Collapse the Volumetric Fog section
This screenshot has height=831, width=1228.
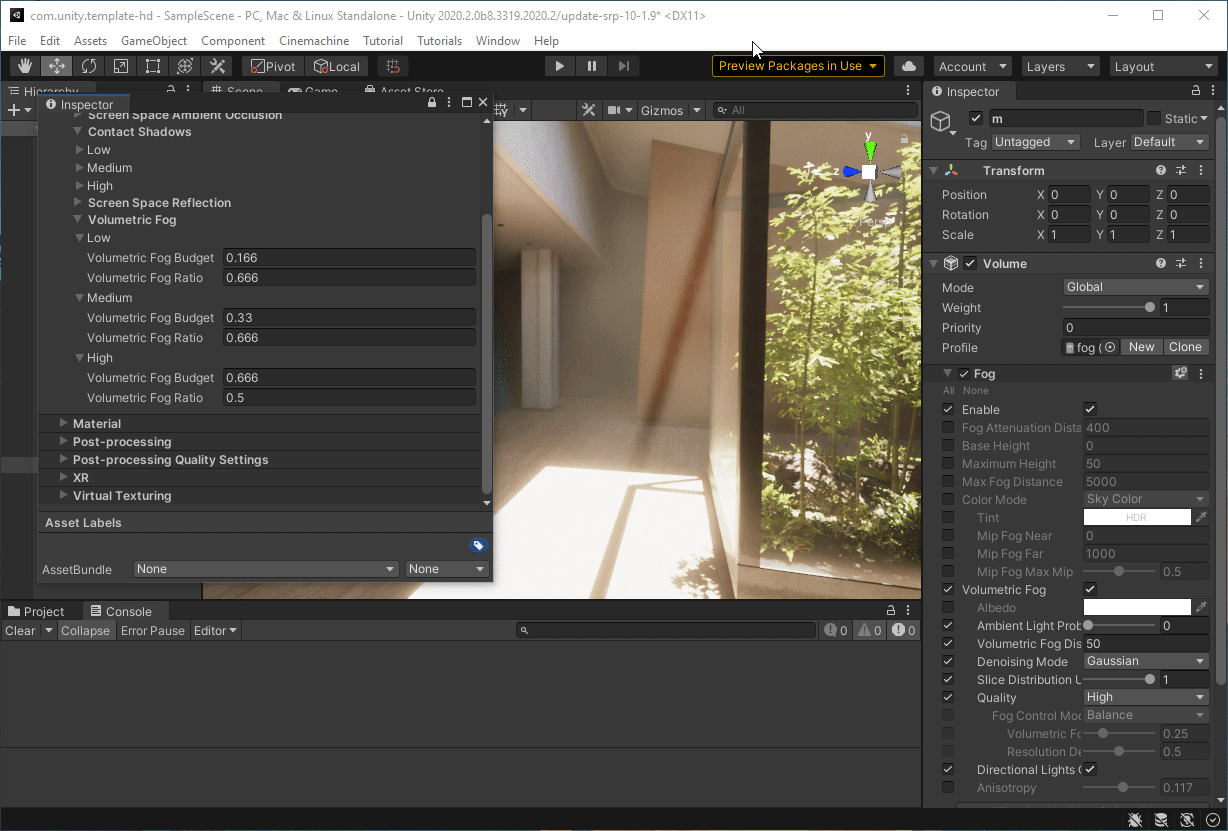coord(78,220)
